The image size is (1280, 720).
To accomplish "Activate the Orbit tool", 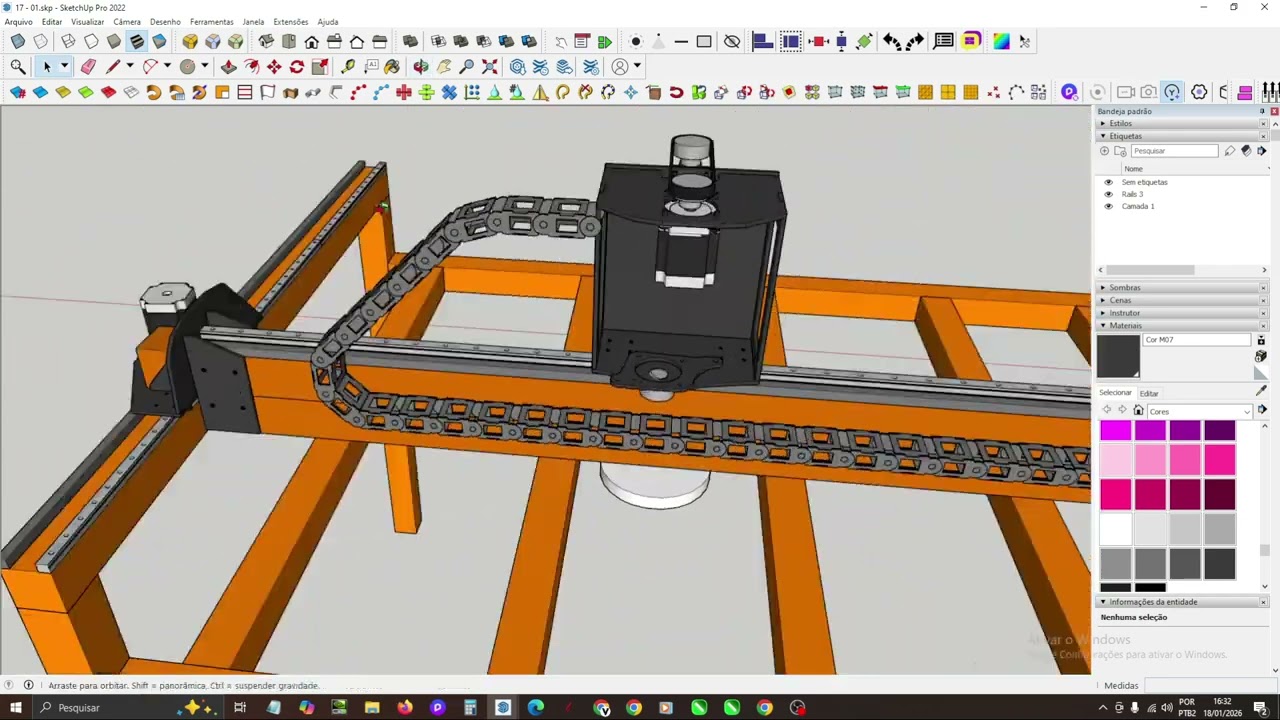I will pyautogui.click(x=421, y=67).
